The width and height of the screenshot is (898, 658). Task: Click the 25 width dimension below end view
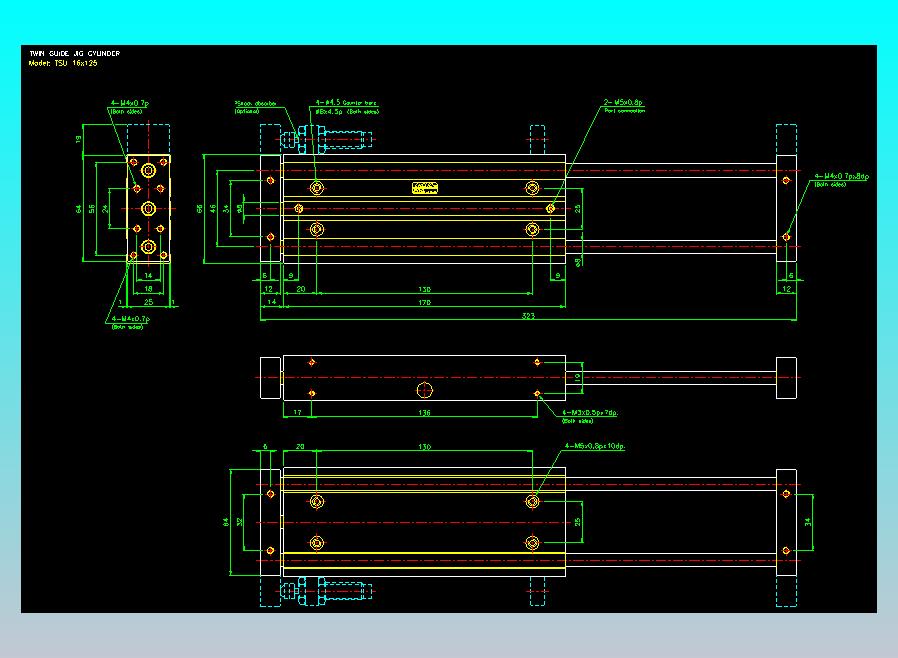148,302
